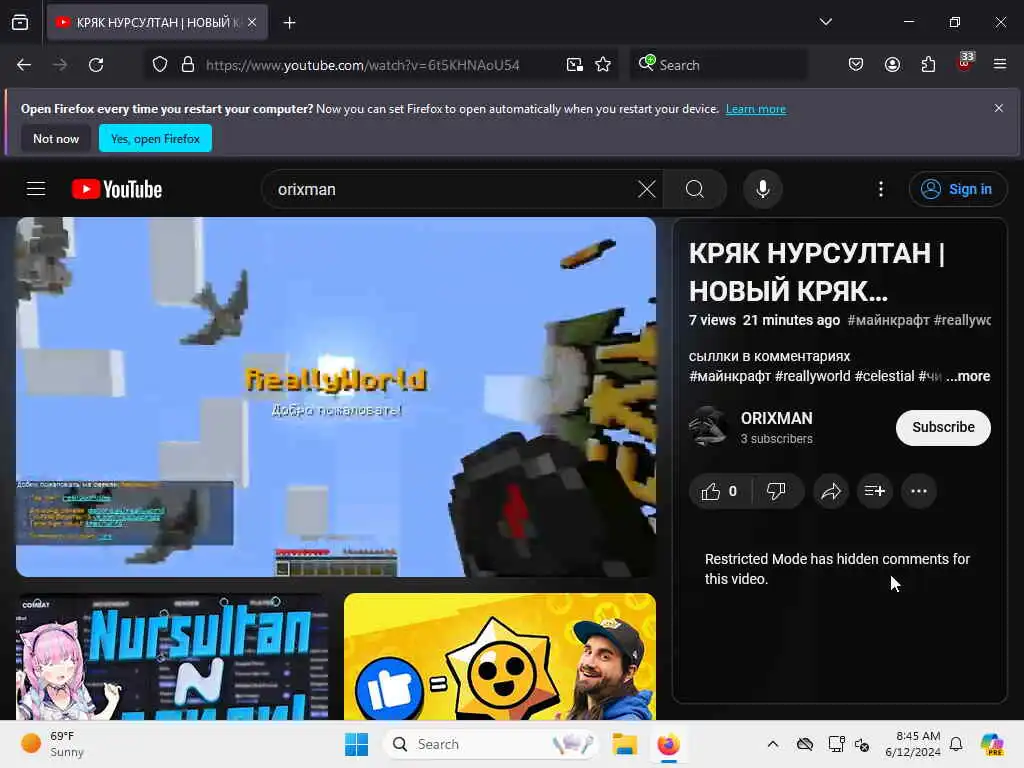Open tracking protection shield icon
The image size is (1024, 768).
tap(160, 65)
